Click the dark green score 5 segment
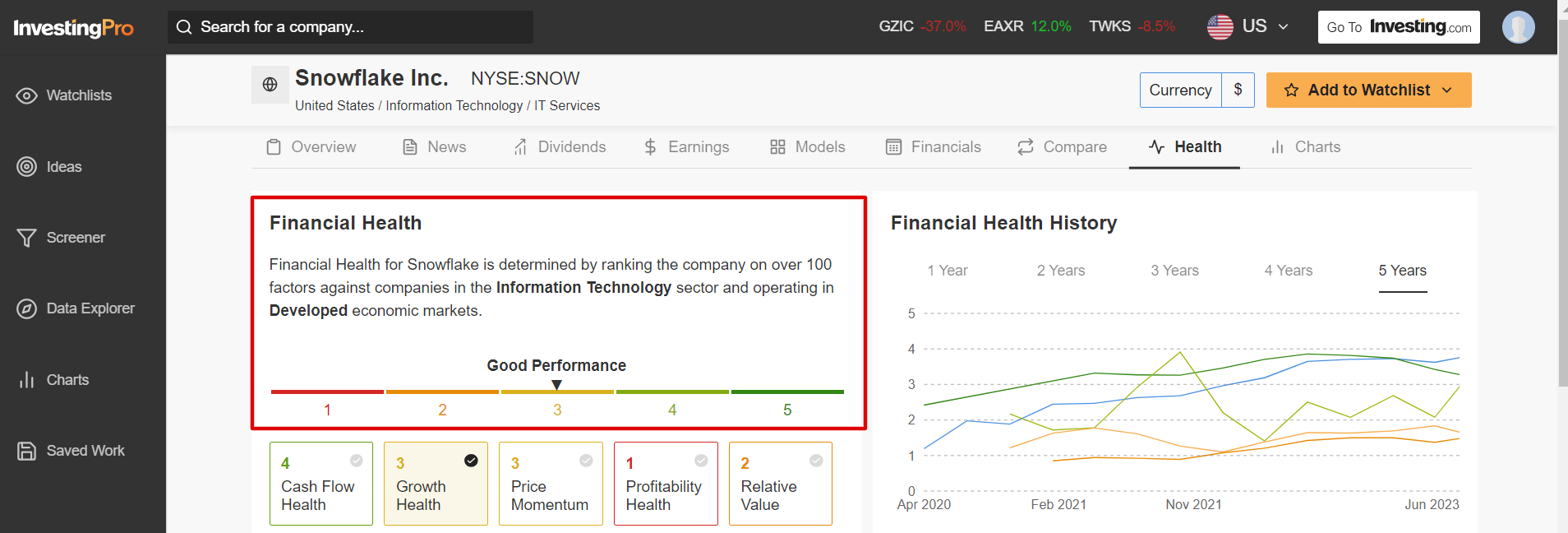 click(787, 392)
